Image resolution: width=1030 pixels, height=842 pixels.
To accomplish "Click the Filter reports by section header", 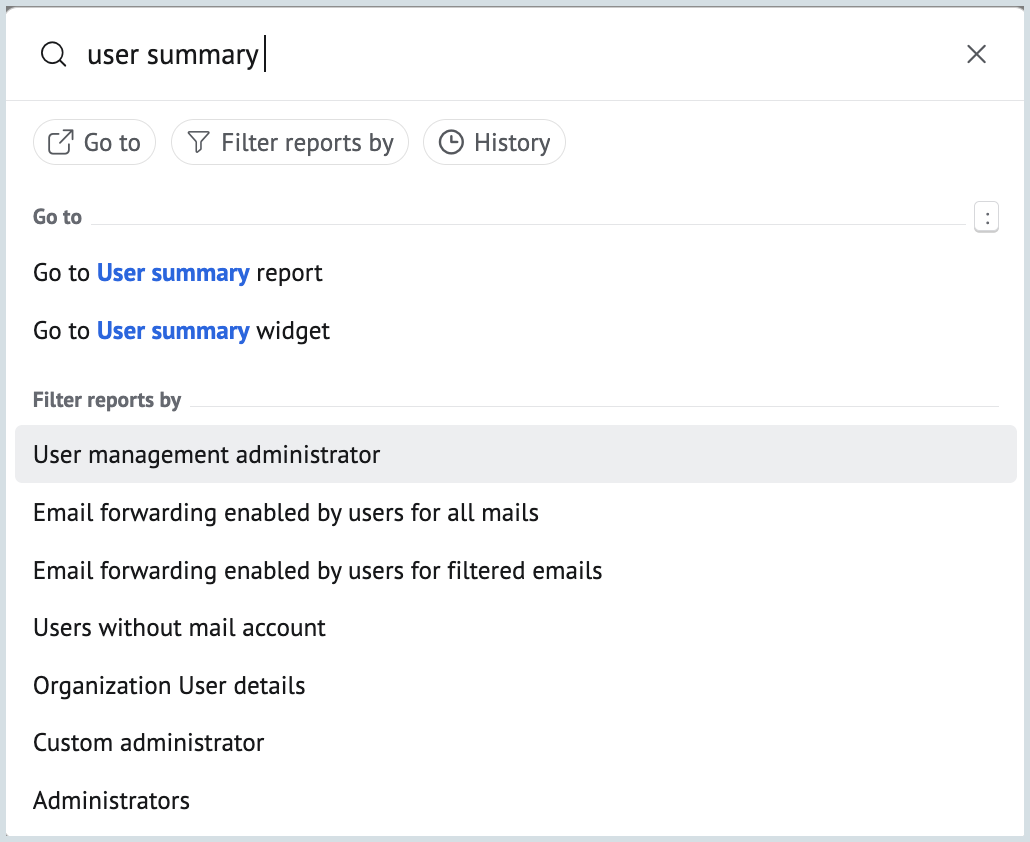I will (x=107, y=401).
